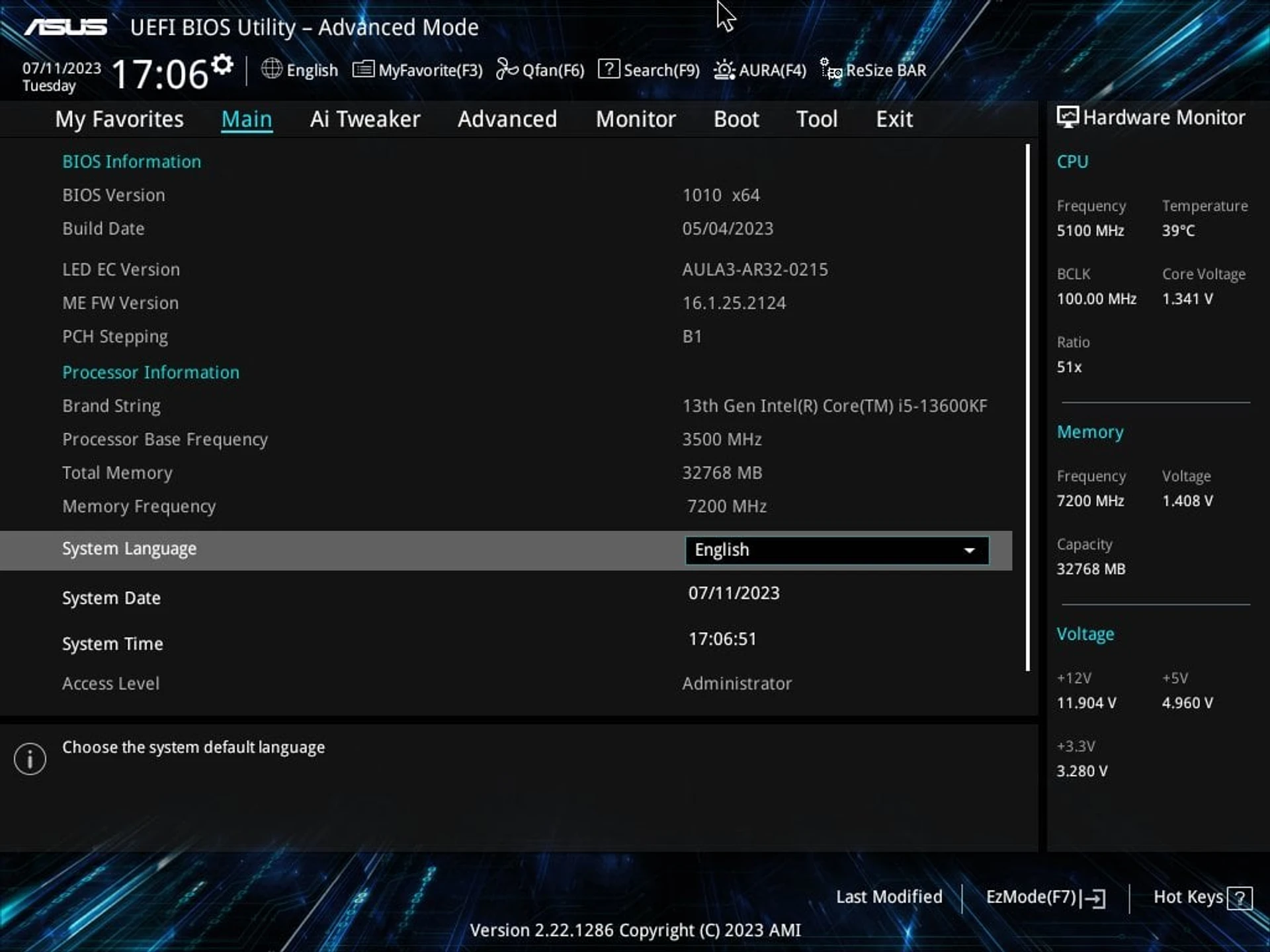1270x952 pixels.
Task: Click the Total Memory label
Action: (x=117, y=473)
